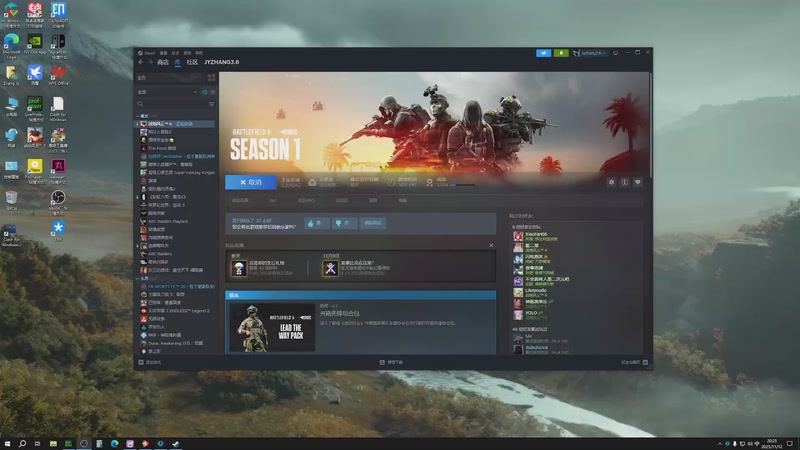This screenshot has width=800, height=450.
Task: Open File Explorer from the taskbar
Action: tap(53, 444)
